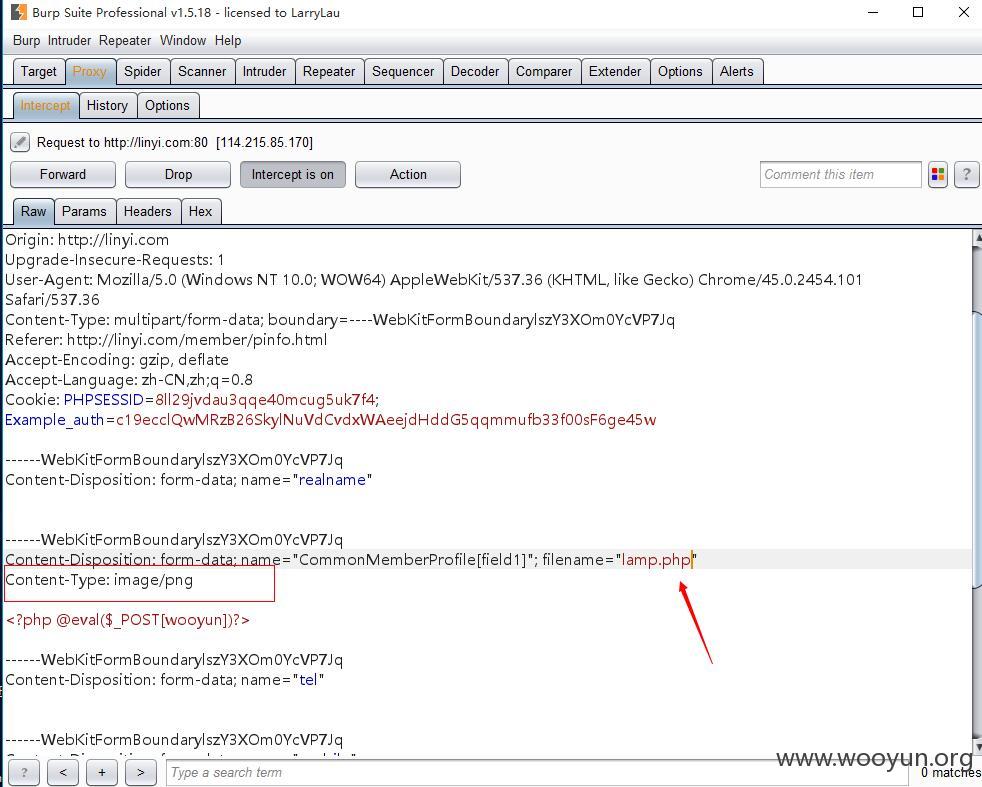Click the PHPSESSID cookie value

coord(267,399)
